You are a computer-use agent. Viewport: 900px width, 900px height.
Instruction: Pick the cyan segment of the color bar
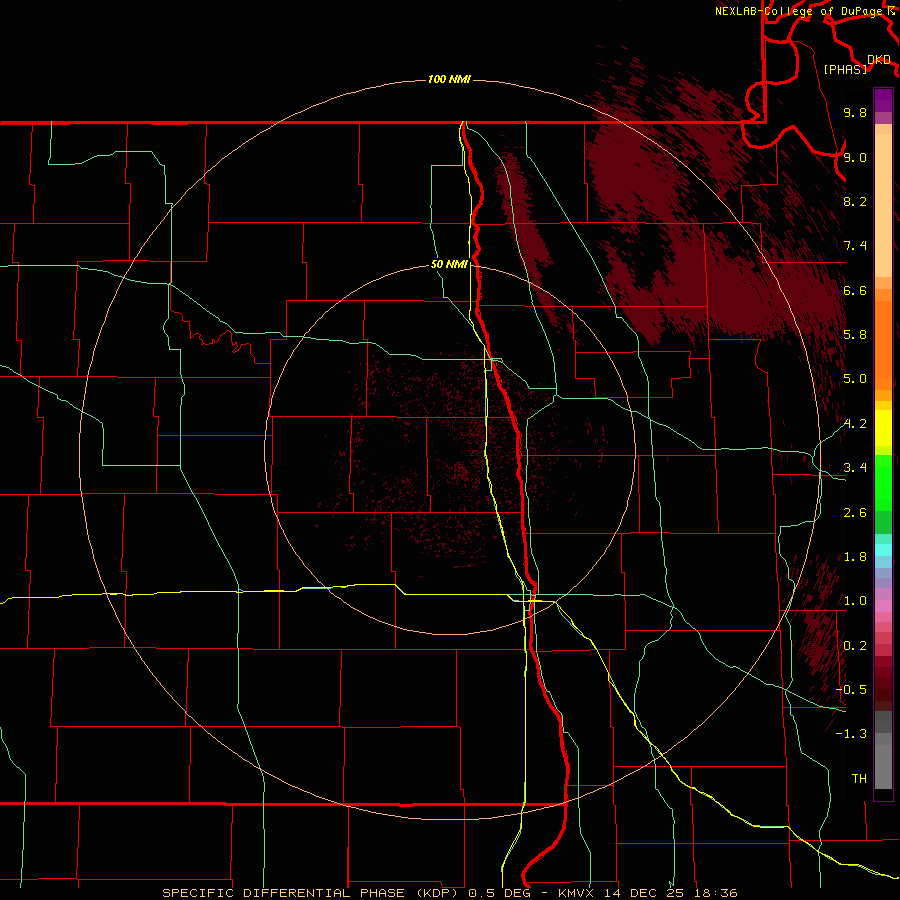pyautogui.click(x=883, y=550)
